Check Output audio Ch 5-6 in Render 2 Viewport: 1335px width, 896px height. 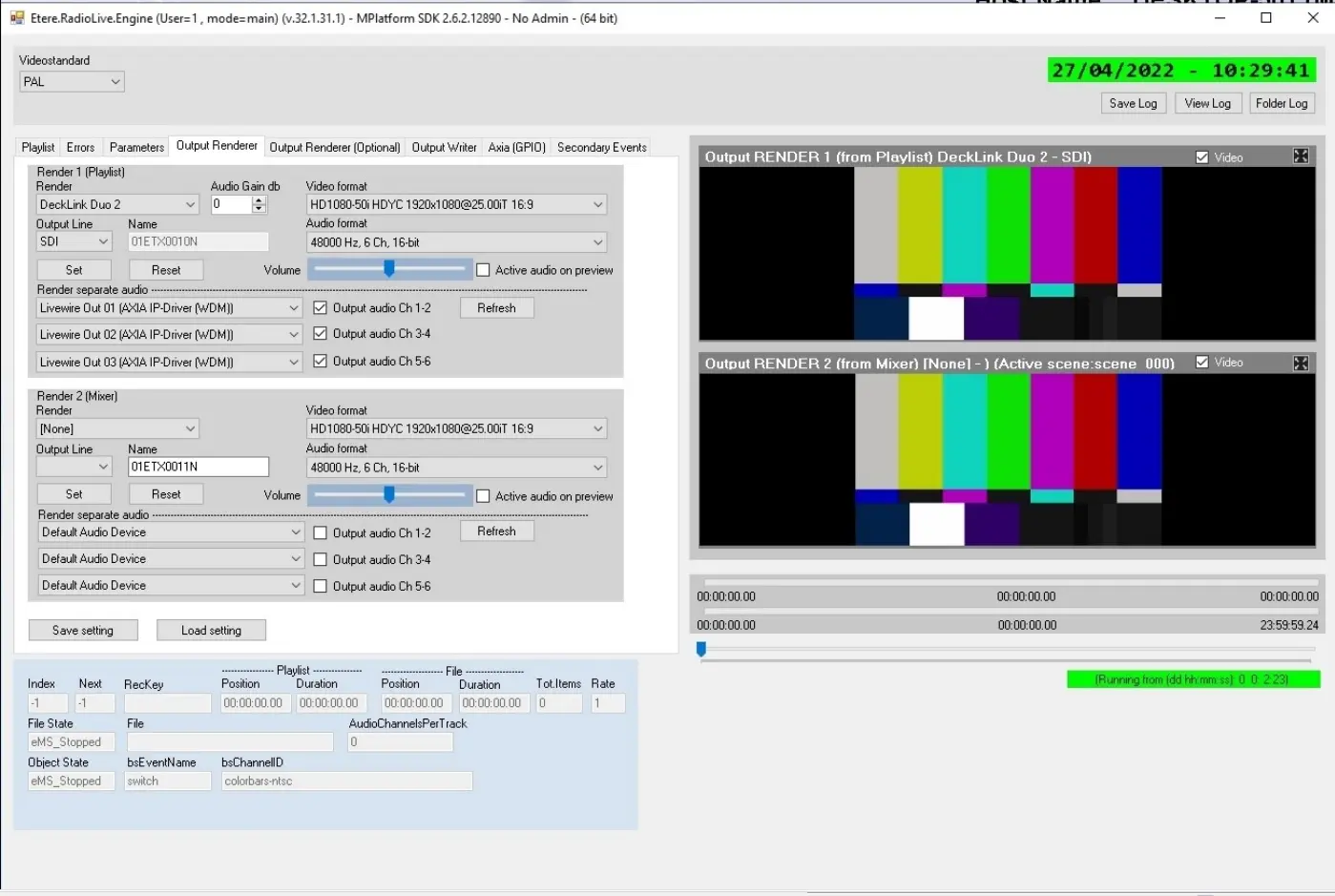(321, 587)
